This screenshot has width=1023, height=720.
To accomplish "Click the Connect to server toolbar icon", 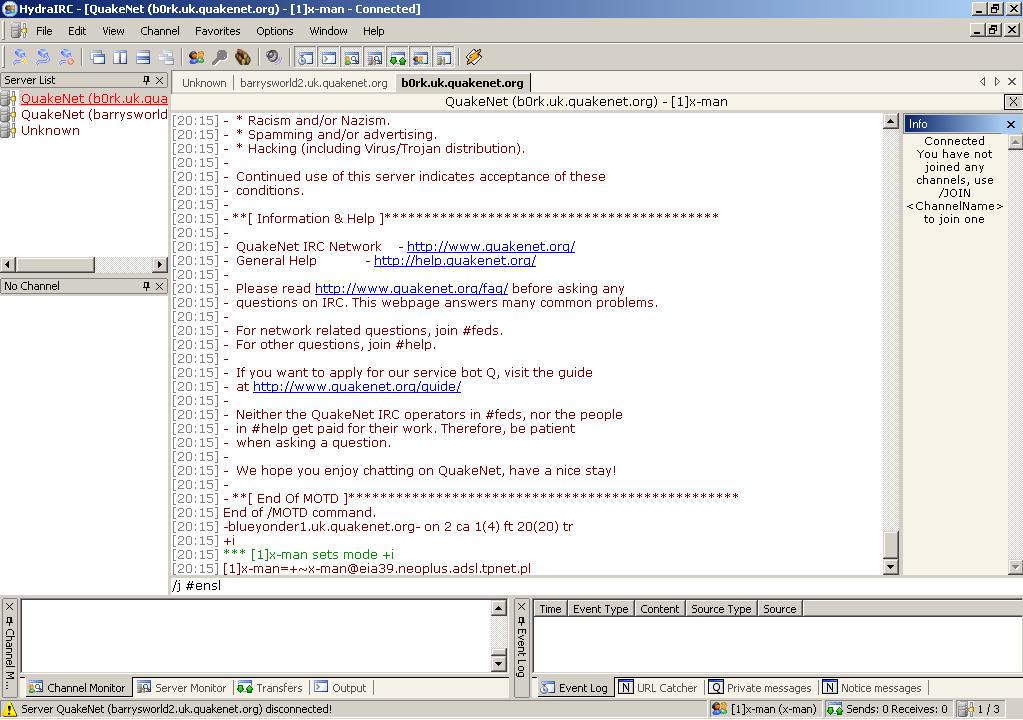I will click(x=20, y=57).
